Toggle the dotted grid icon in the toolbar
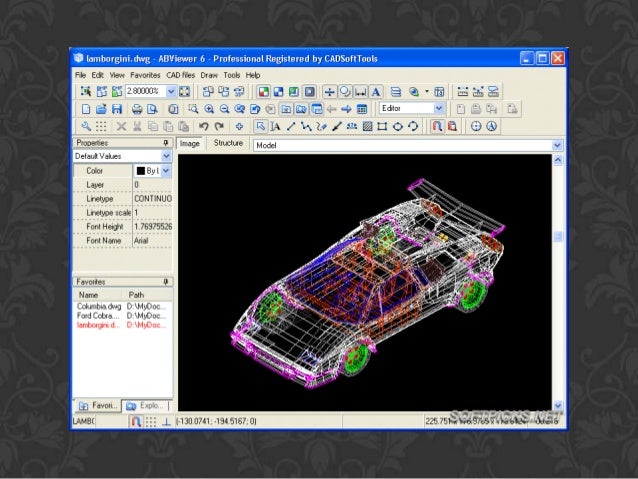Viewport: 638px width, 479px height. pos(101,126)
